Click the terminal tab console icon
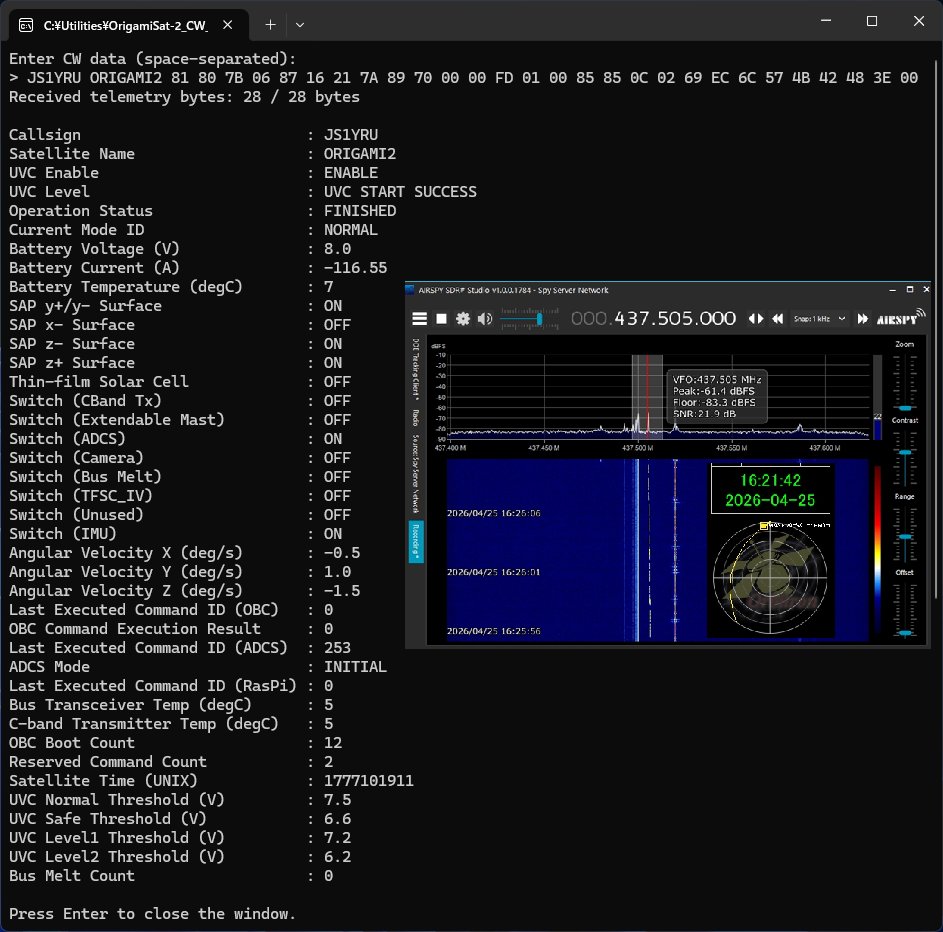 [x=26, y=25]
